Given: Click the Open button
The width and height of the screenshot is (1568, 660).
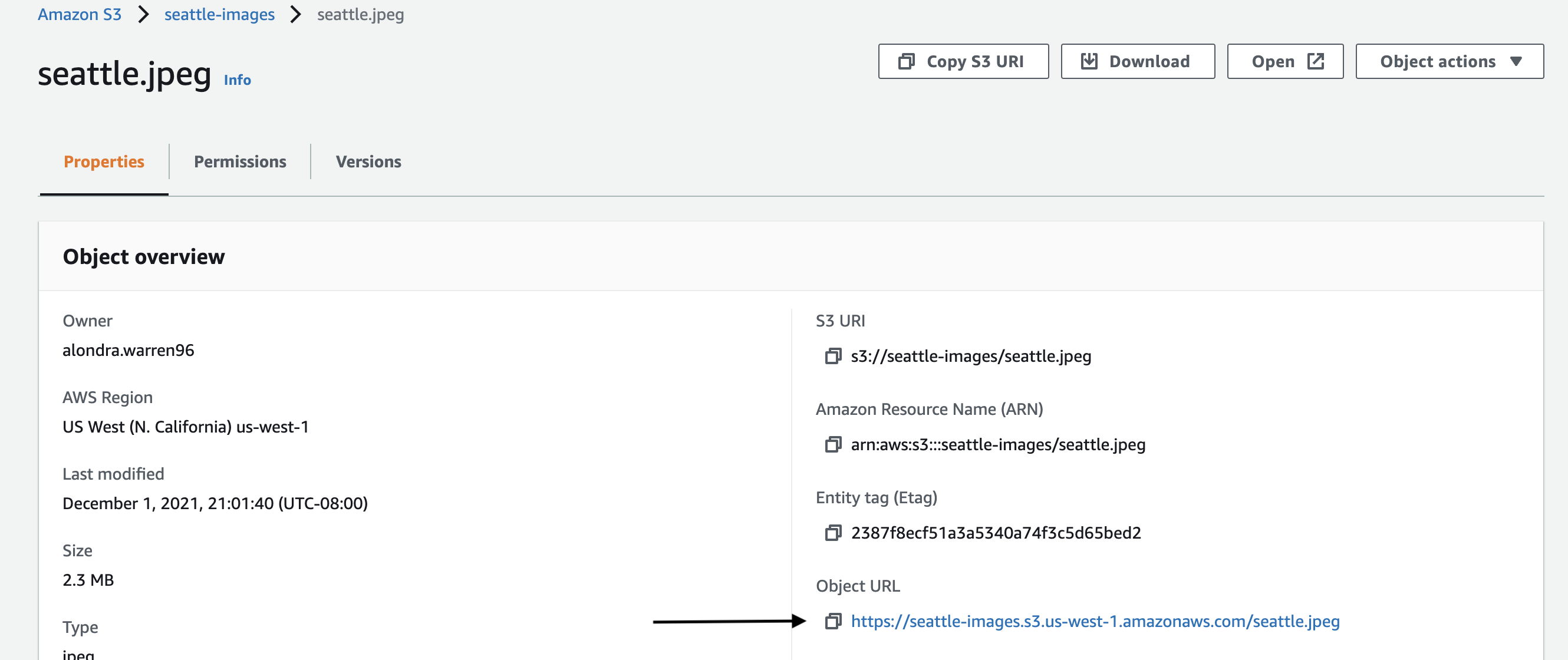Looking at the screenshot, I should click(1286, 61).
